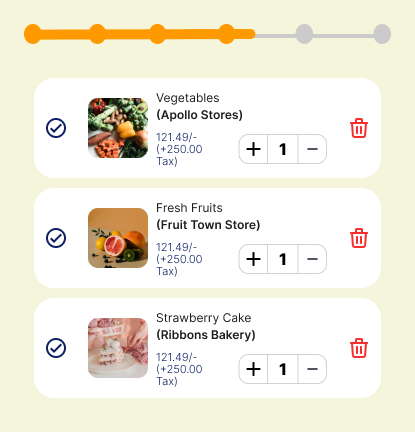Add one more Strawberry Cake
The width and height of the screenshot is (415, 432).
click(253, 369)
